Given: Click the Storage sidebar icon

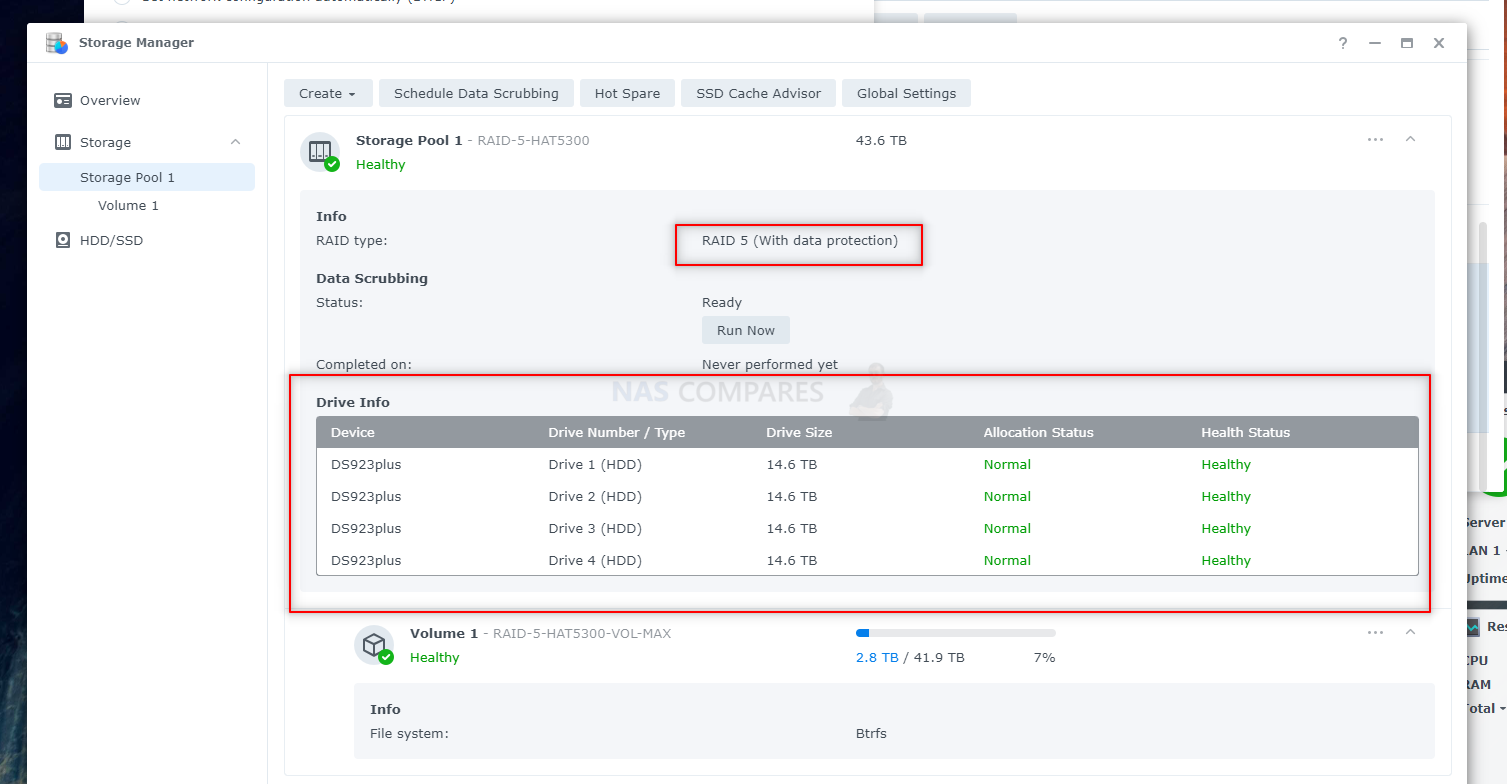Looking at the screenshot, I should [x=63, y=142].
